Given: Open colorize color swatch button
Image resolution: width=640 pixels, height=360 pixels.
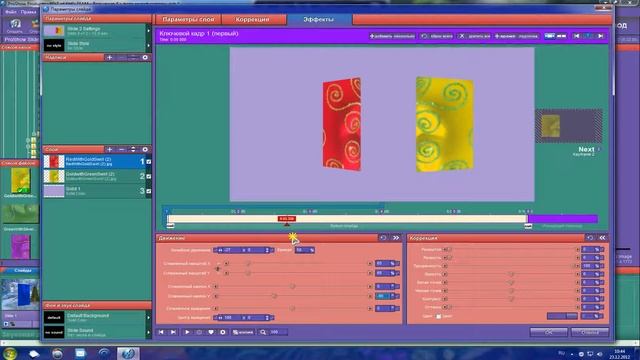Looking at the screenshot, I should [x=562, y=316].
